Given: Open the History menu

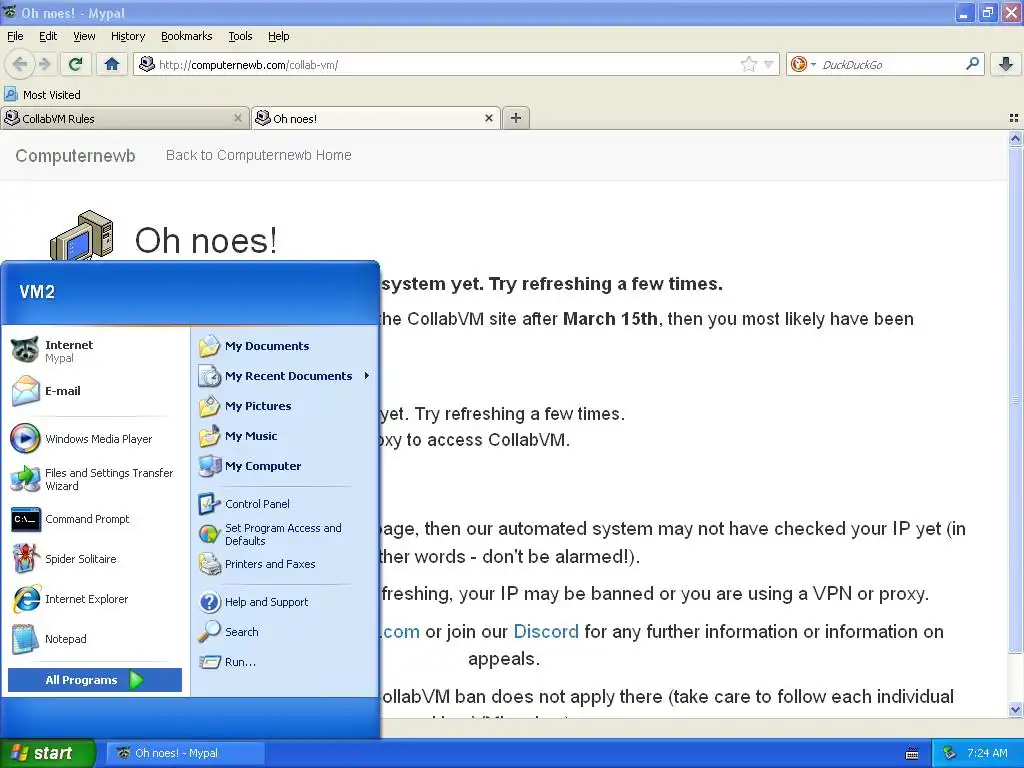Looking at the screenshot, I should (x=128, y=36).
